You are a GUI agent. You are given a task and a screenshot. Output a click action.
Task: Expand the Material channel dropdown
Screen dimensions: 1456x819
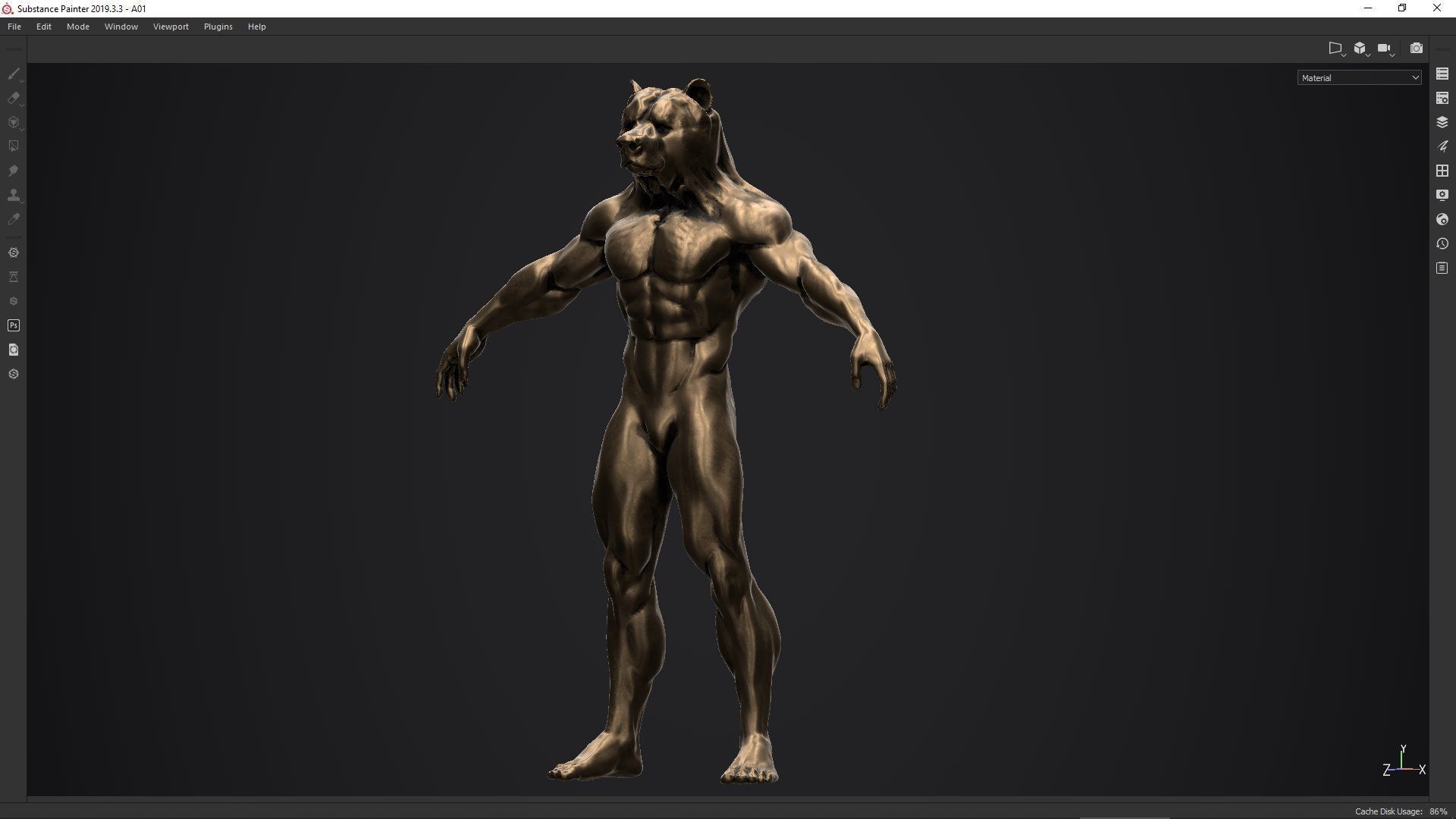1359,77
